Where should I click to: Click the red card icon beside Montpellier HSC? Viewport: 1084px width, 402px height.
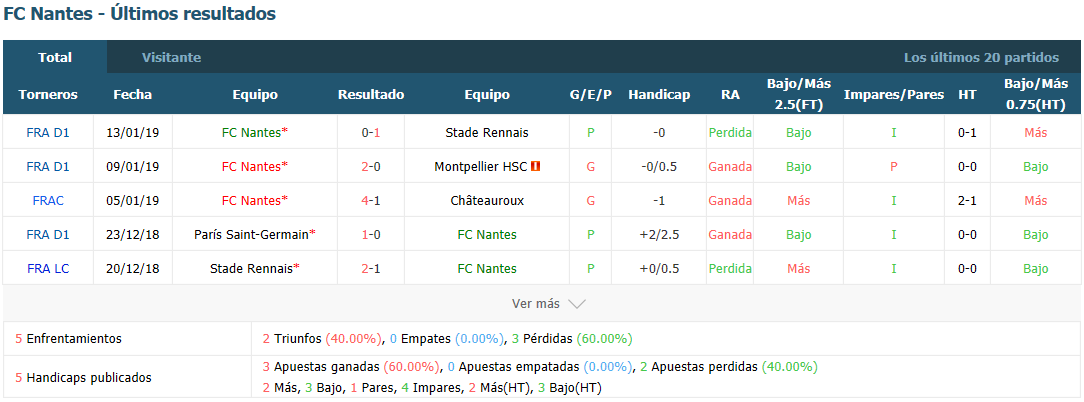[536, 167]
